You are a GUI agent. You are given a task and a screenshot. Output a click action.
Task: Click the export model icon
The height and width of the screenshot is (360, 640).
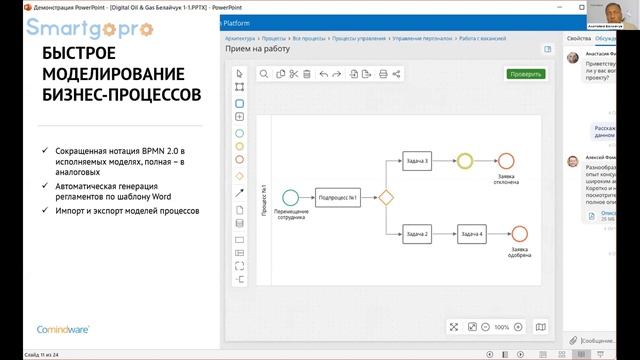tap(367, 74)
